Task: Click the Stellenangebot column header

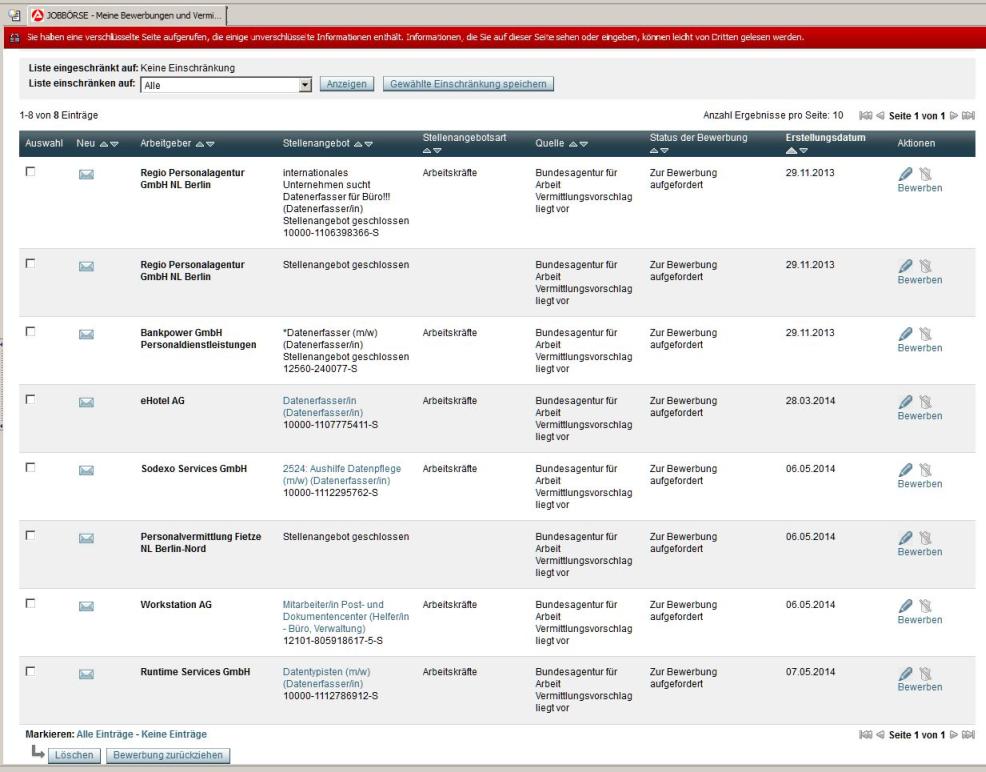Action: (x=317, y=144)
